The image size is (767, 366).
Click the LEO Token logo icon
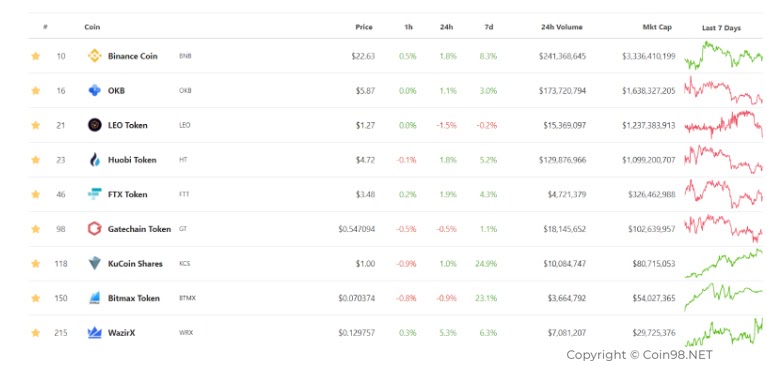pyautogui.click(x=94, y=125)
